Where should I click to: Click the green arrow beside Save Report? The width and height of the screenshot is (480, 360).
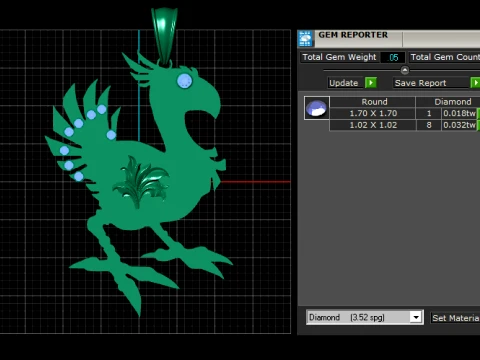tap(475, 83)
